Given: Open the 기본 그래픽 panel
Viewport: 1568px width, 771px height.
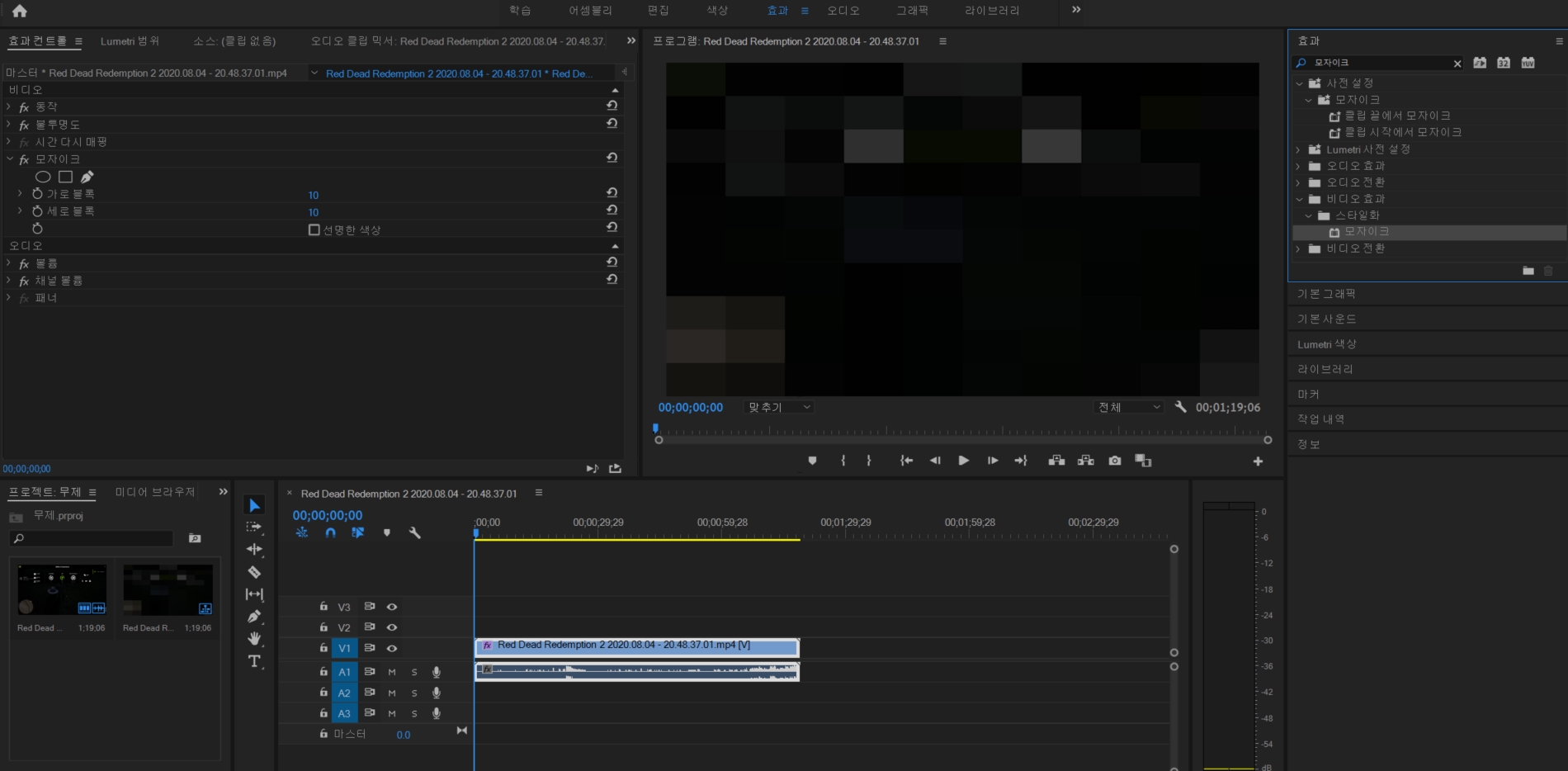Looking at the screenshot, I should (1326, 294).
